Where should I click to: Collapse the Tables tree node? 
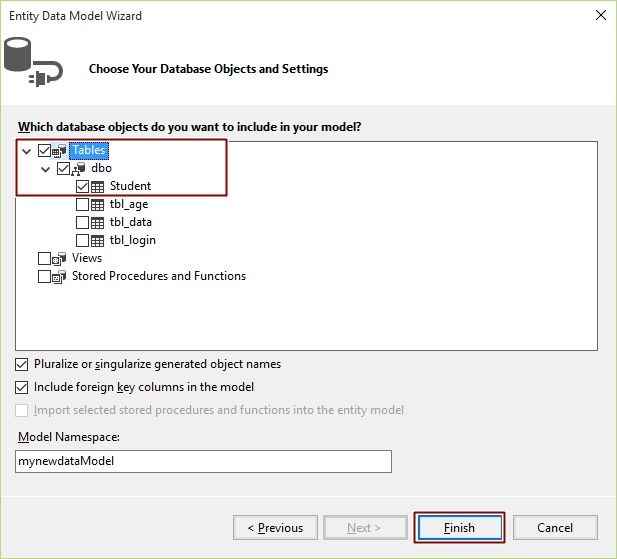[26, 151]
